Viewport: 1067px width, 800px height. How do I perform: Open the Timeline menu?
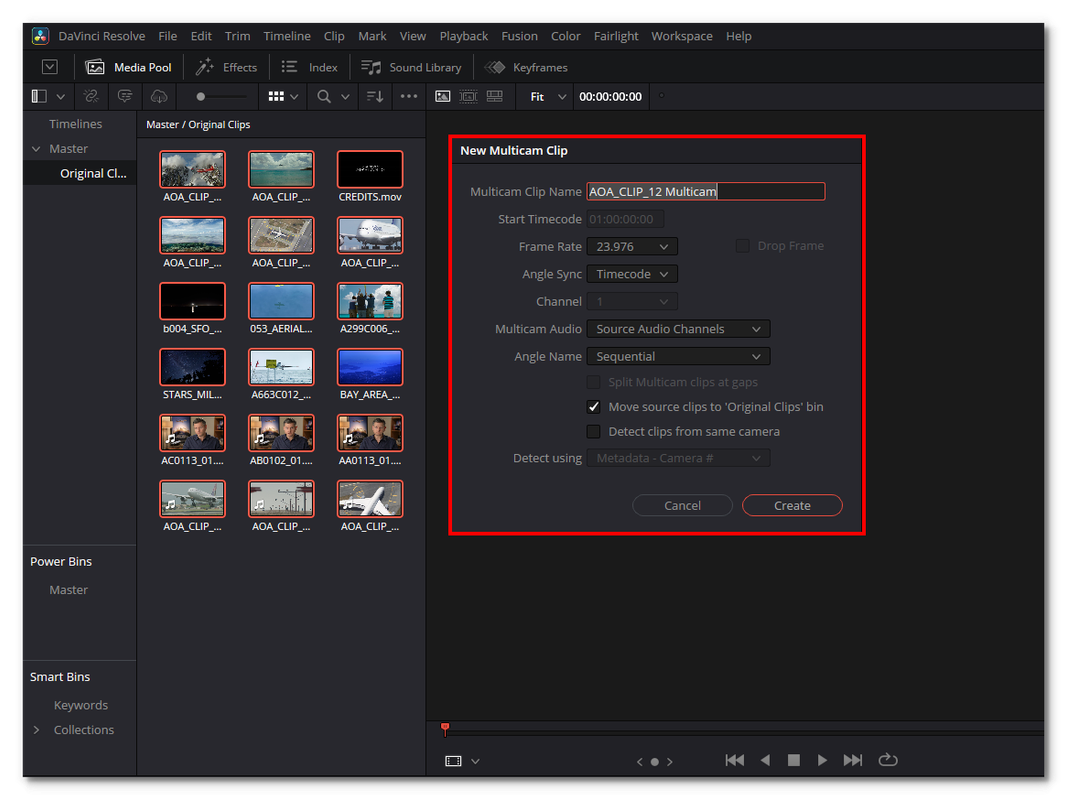(286, 36)
